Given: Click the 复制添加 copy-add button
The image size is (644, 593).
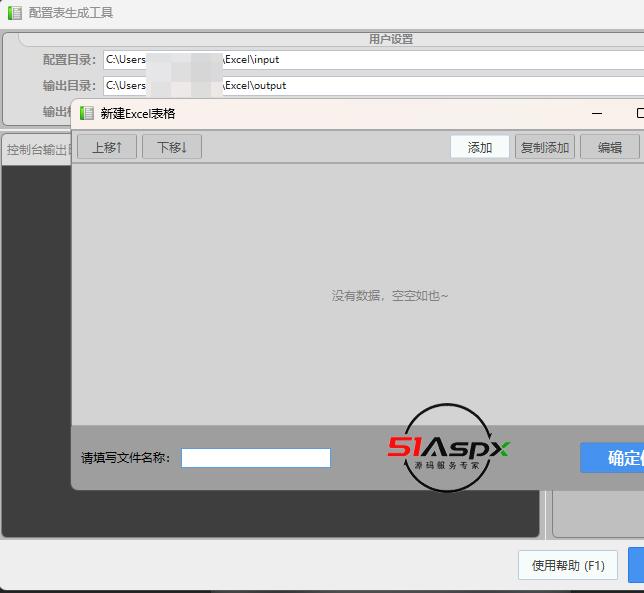Looking at the screenshot, I should tap(545, 147).
